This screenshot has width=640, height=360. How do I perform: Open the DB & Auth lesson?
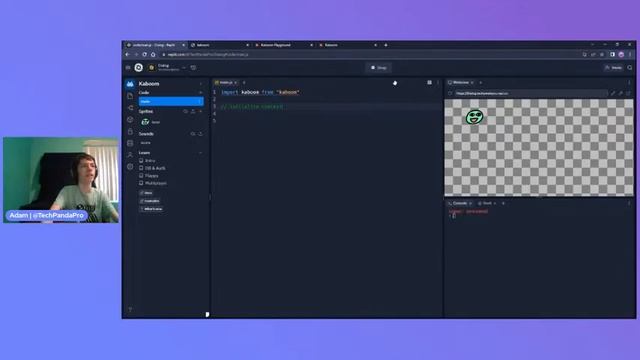tap(152, 168)
